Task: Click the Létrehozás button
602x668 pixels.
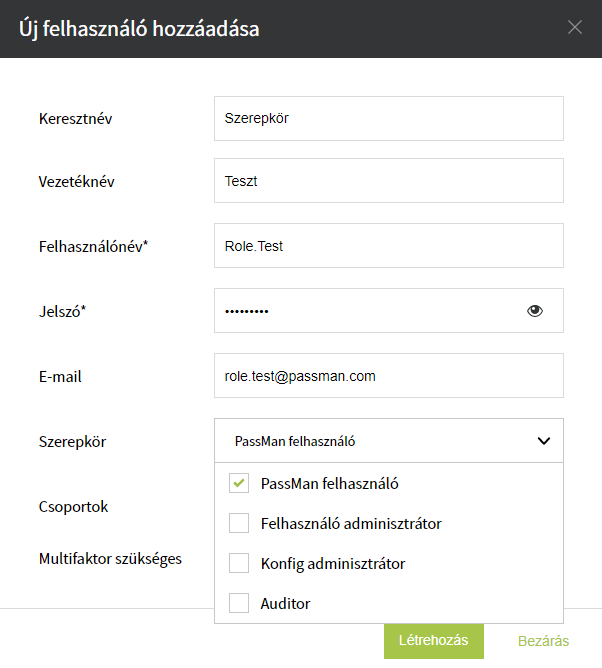Action: (434, 641)
